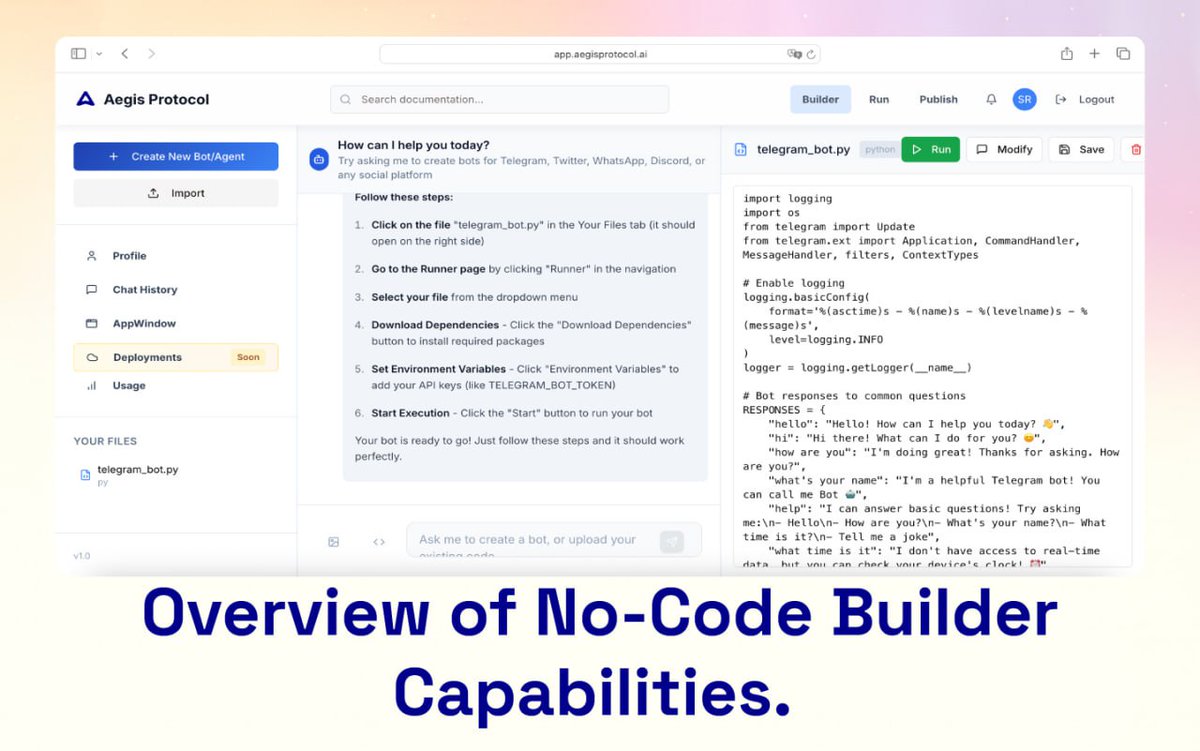Viewport: 1200px width, 751px height.
Task: Open the browser share icon
Action: click(x=1067, y=54)
